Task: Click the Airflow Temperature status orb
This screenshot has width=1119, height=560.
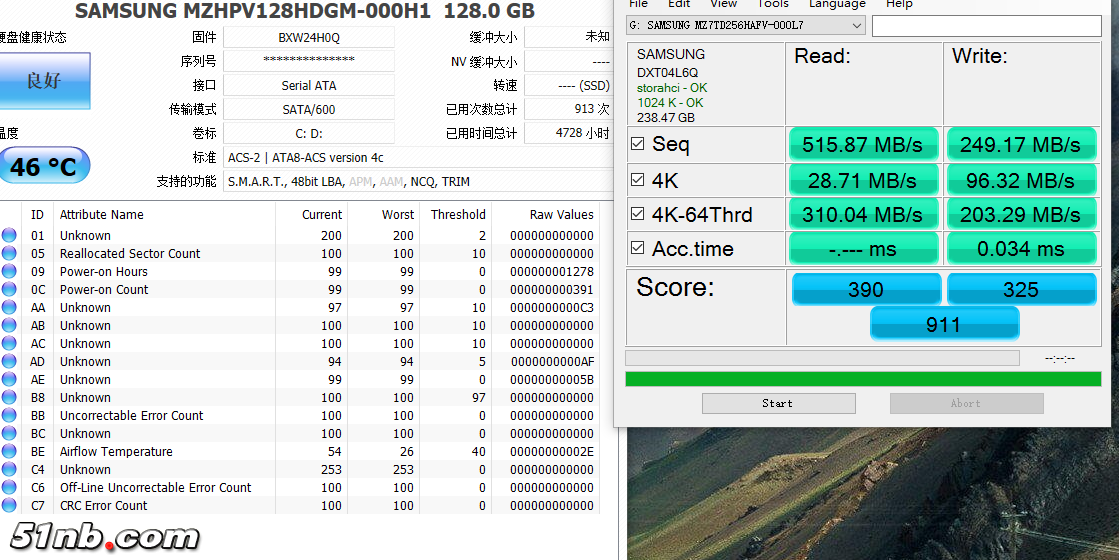Action: click(x=9, y=452)
